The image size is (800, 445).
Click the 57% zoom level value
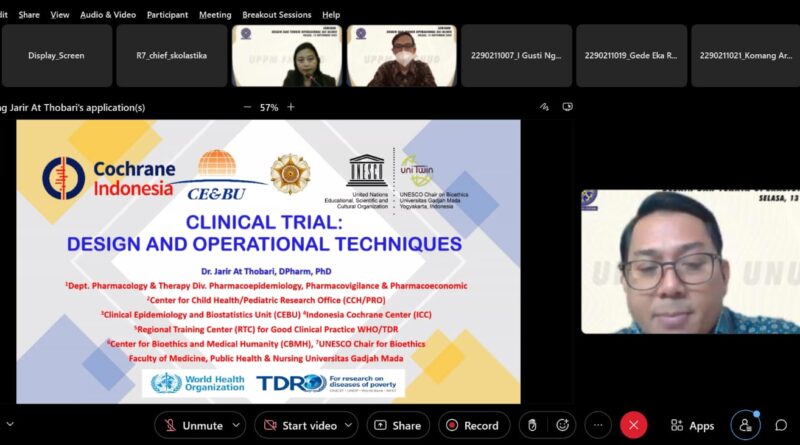269,108
